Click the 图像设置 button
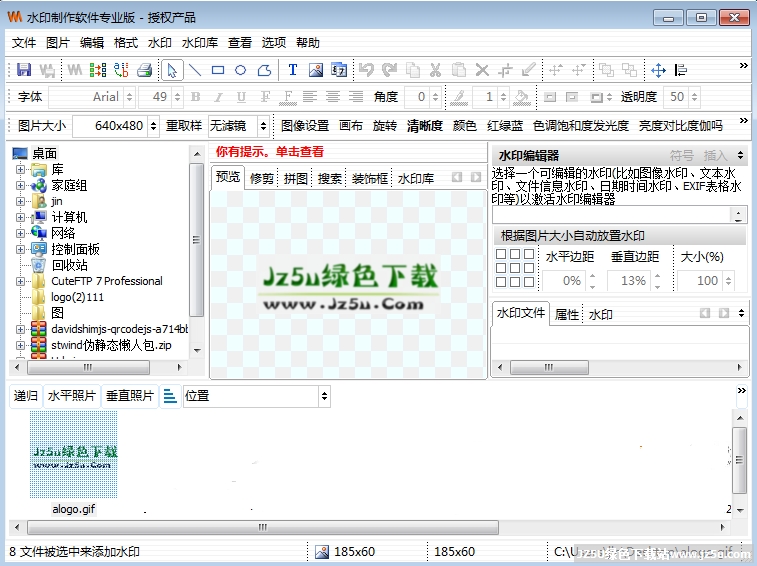757x566 pixels. pyautogui.click(x=305, y=126)
